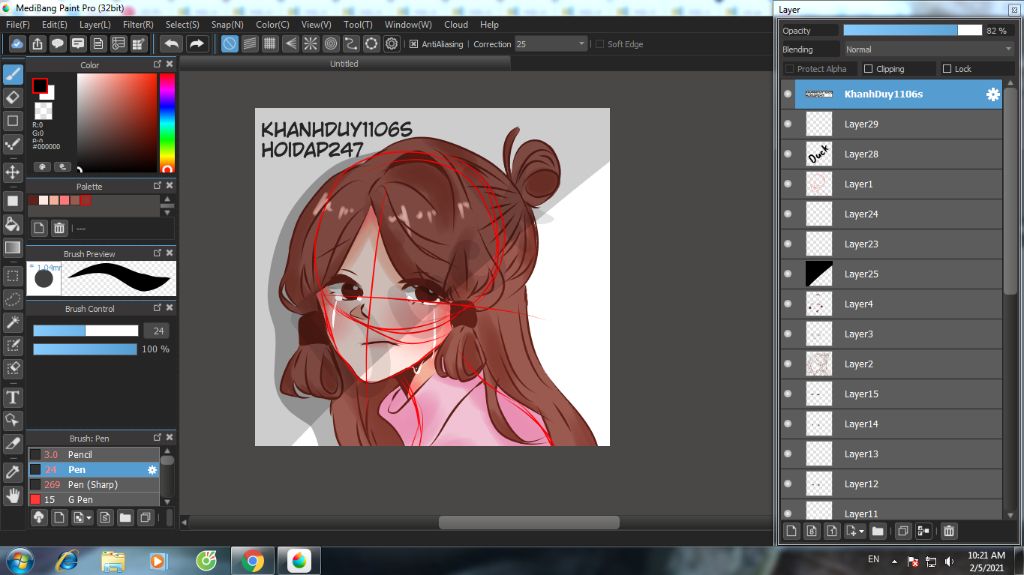Screen dimensions: 1024x575
Task: Expand add-layer type dropdown in Layer panel
Action: 861,531
